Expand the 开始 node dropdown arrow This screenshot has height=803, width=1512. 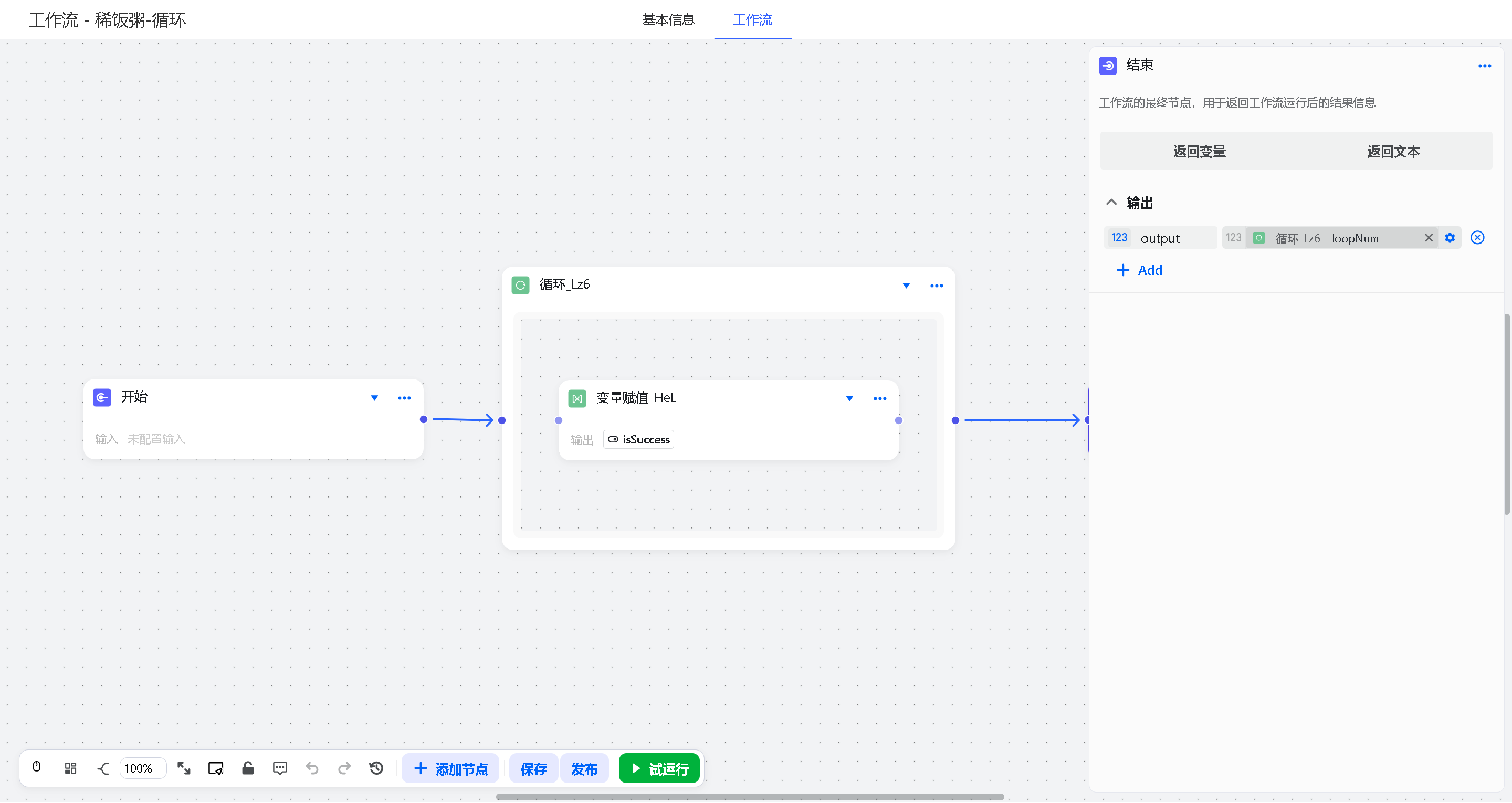point(374,398)
